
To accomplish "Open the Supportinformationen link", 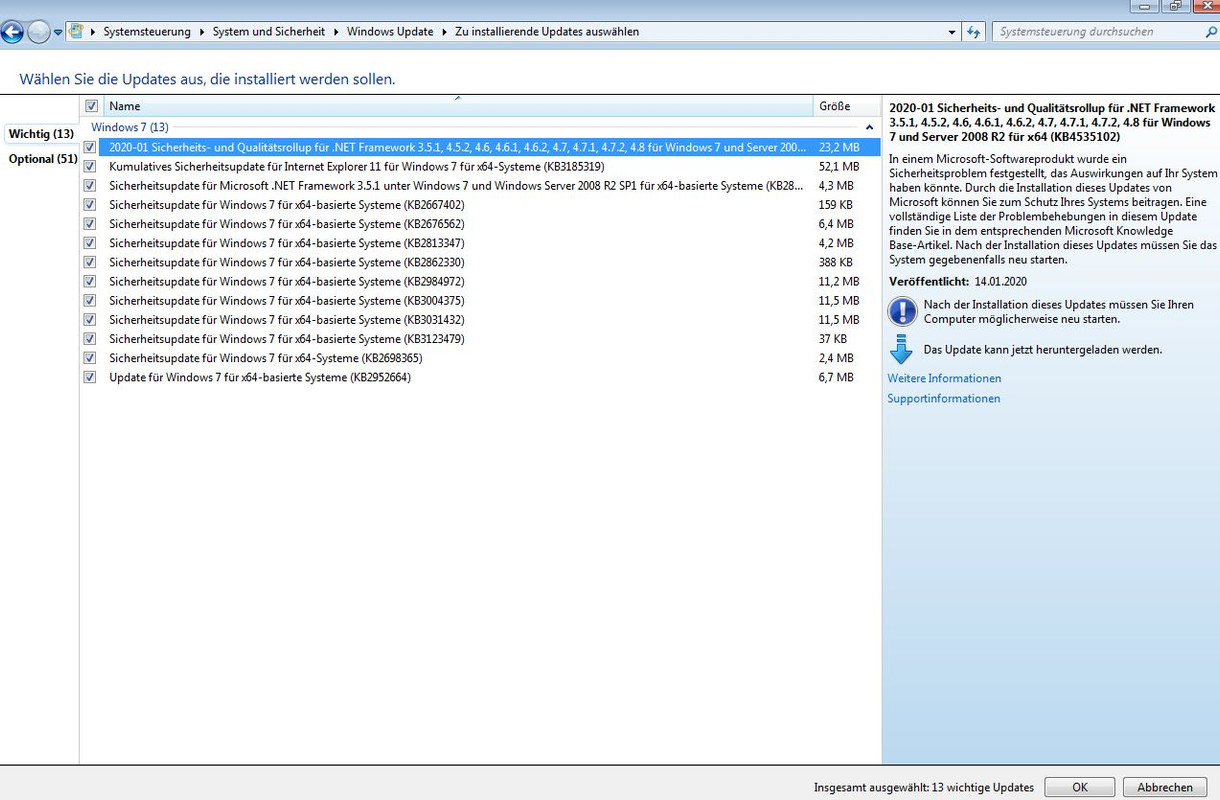I will pos(943,399).
